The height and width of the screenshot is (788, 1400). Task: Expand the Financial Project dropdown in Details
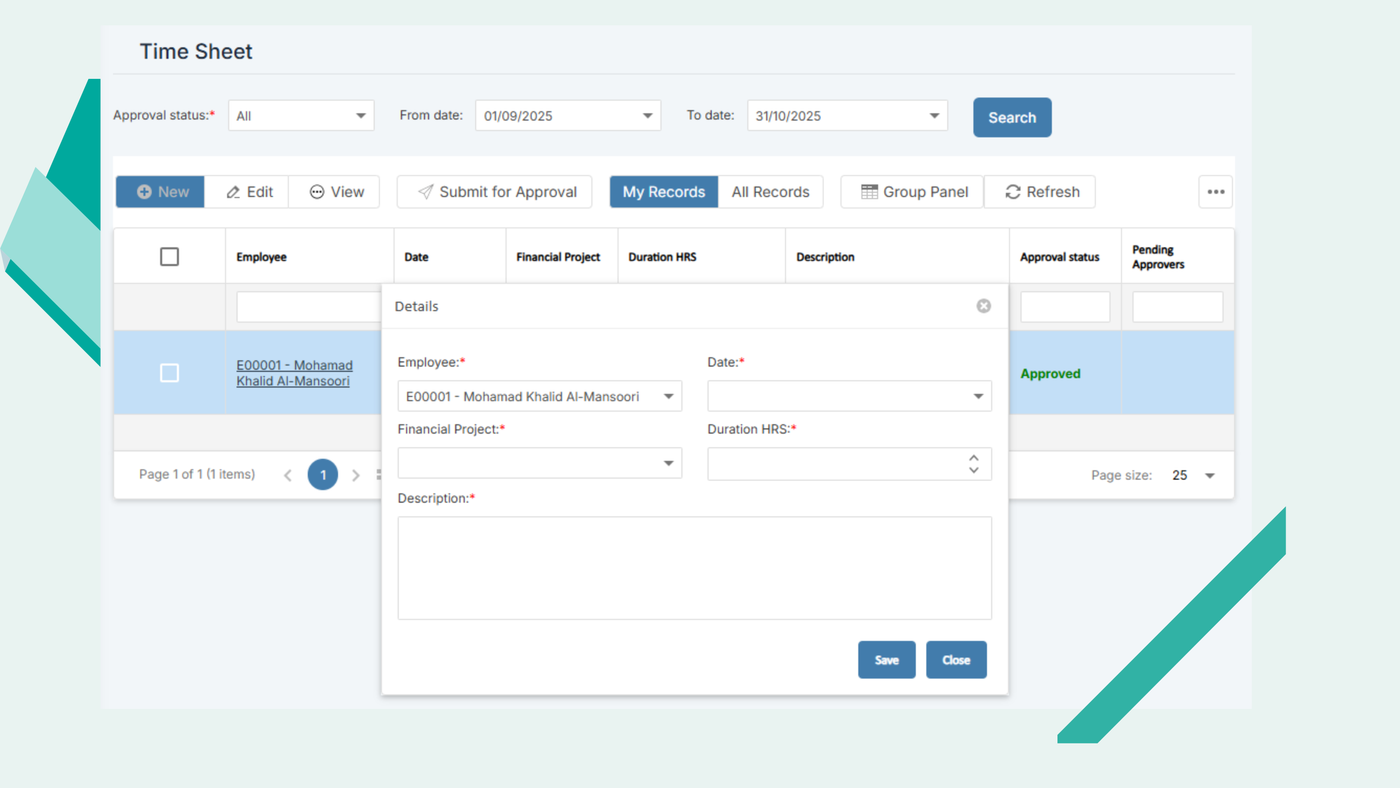[x=668, y=464]
